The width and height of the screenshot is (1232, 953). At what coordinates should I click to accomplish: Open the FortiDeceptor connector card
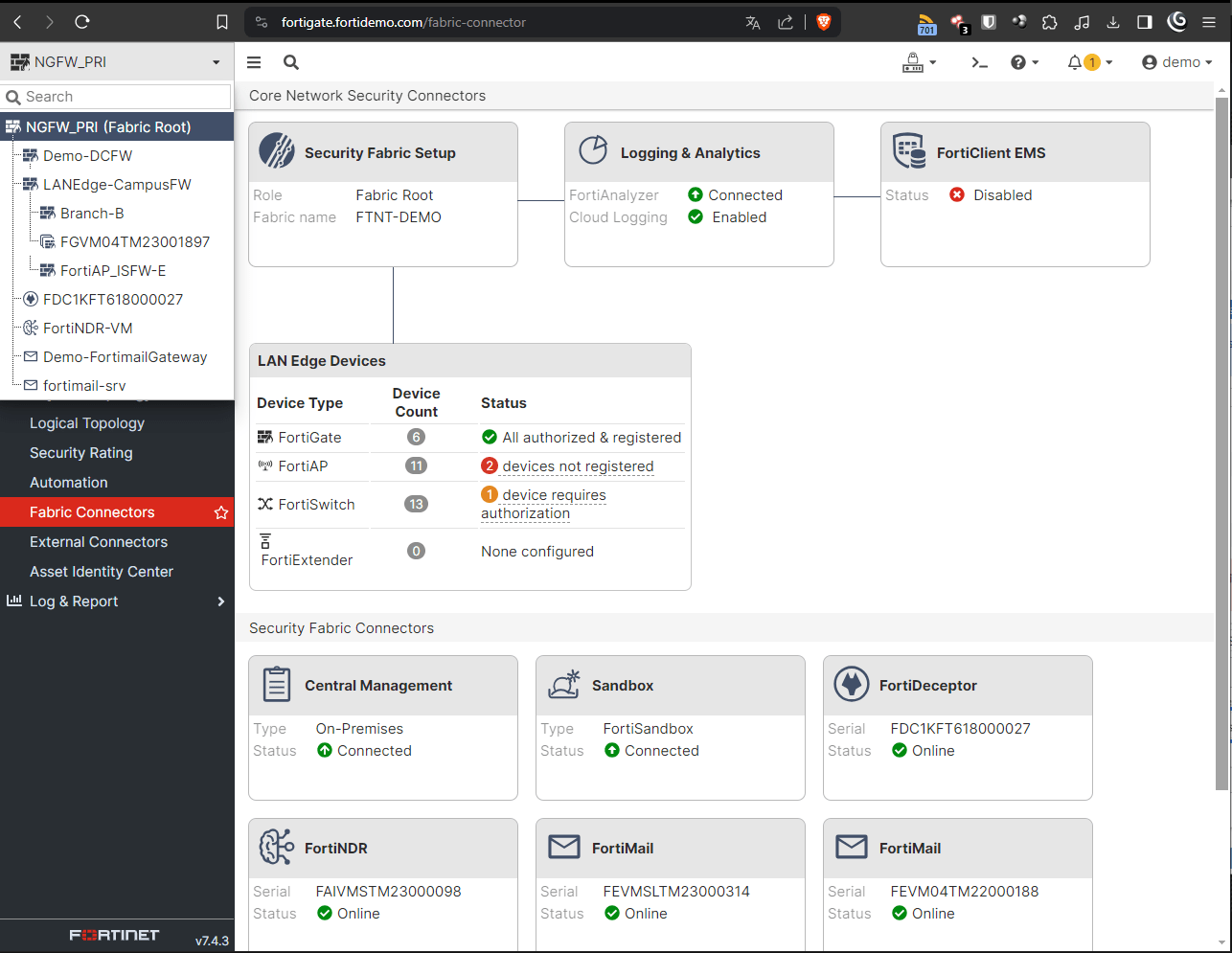pos(958,728)
